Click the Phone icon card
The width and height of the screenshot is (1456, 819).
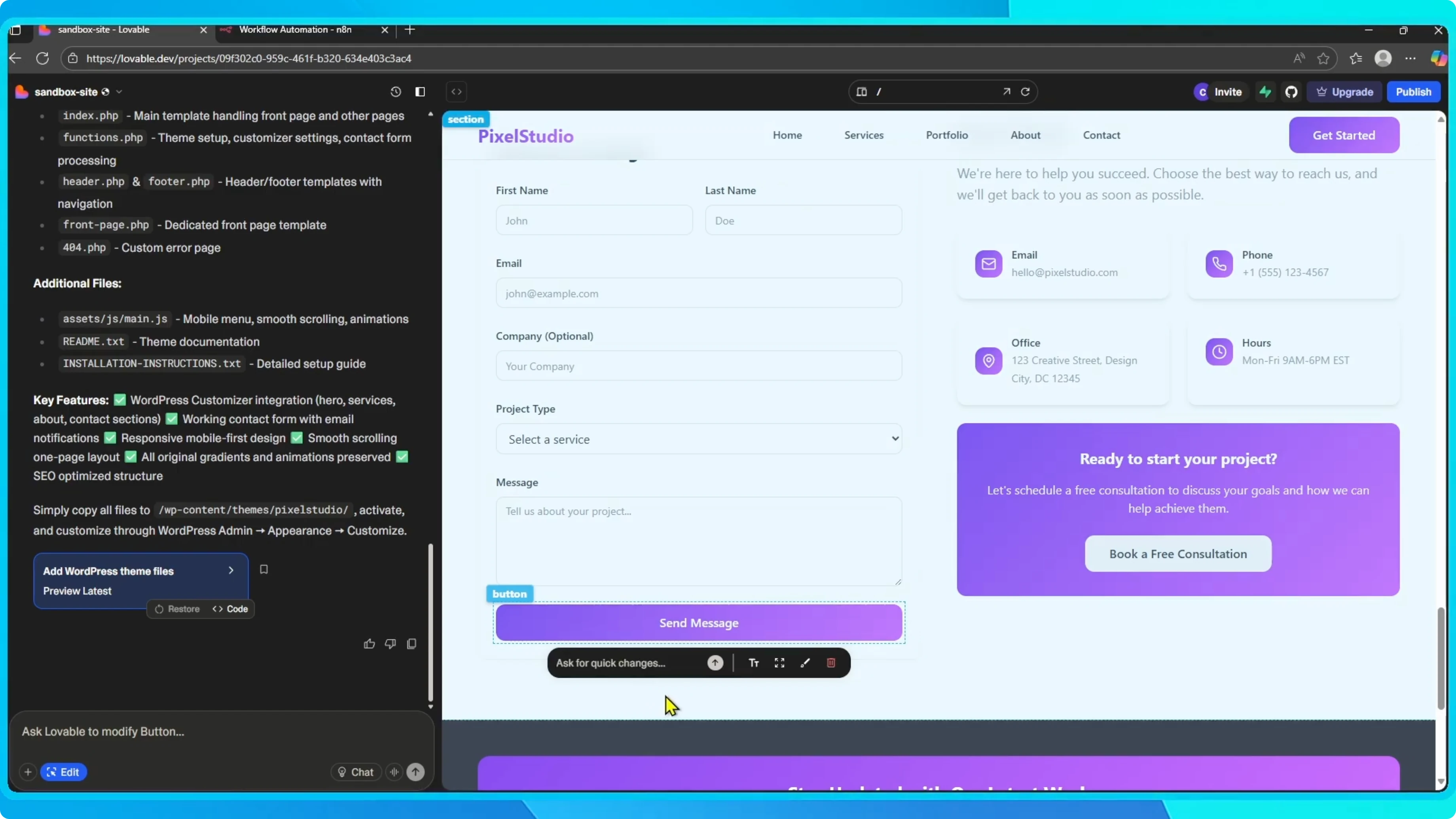pos(1219,264)
